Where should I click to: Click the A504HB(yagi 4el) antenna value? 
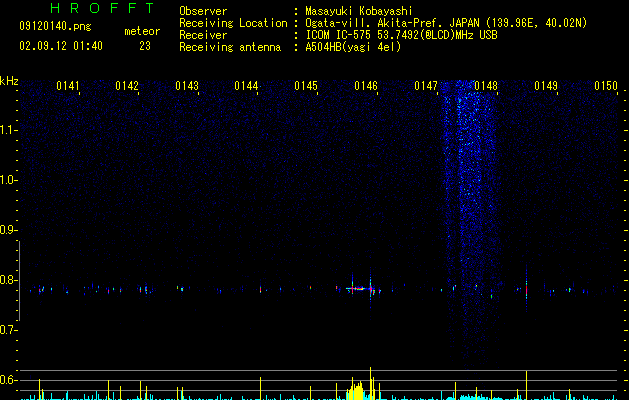(353, 47)
